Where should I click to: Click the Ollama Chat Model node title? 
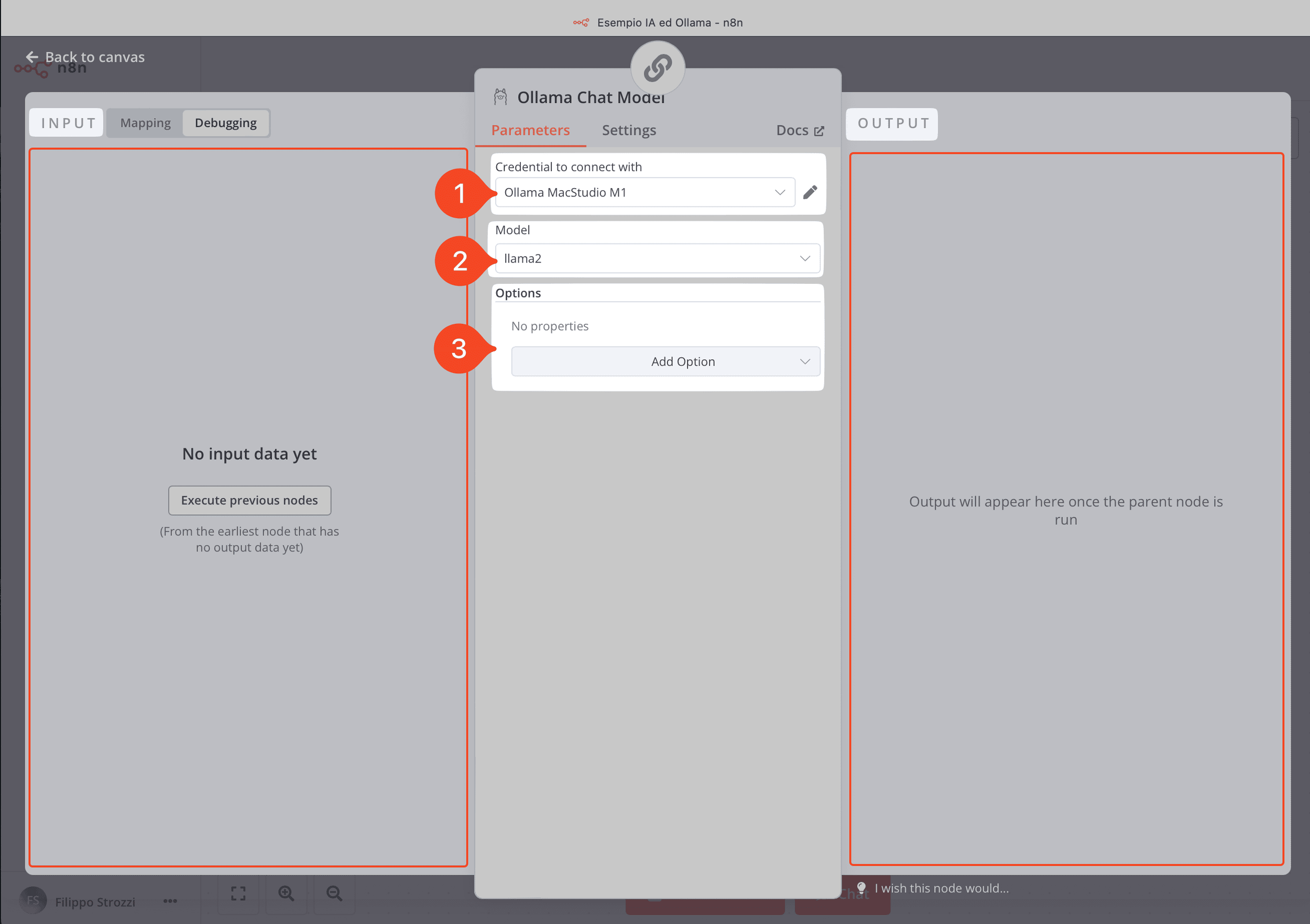click(591, 97)
